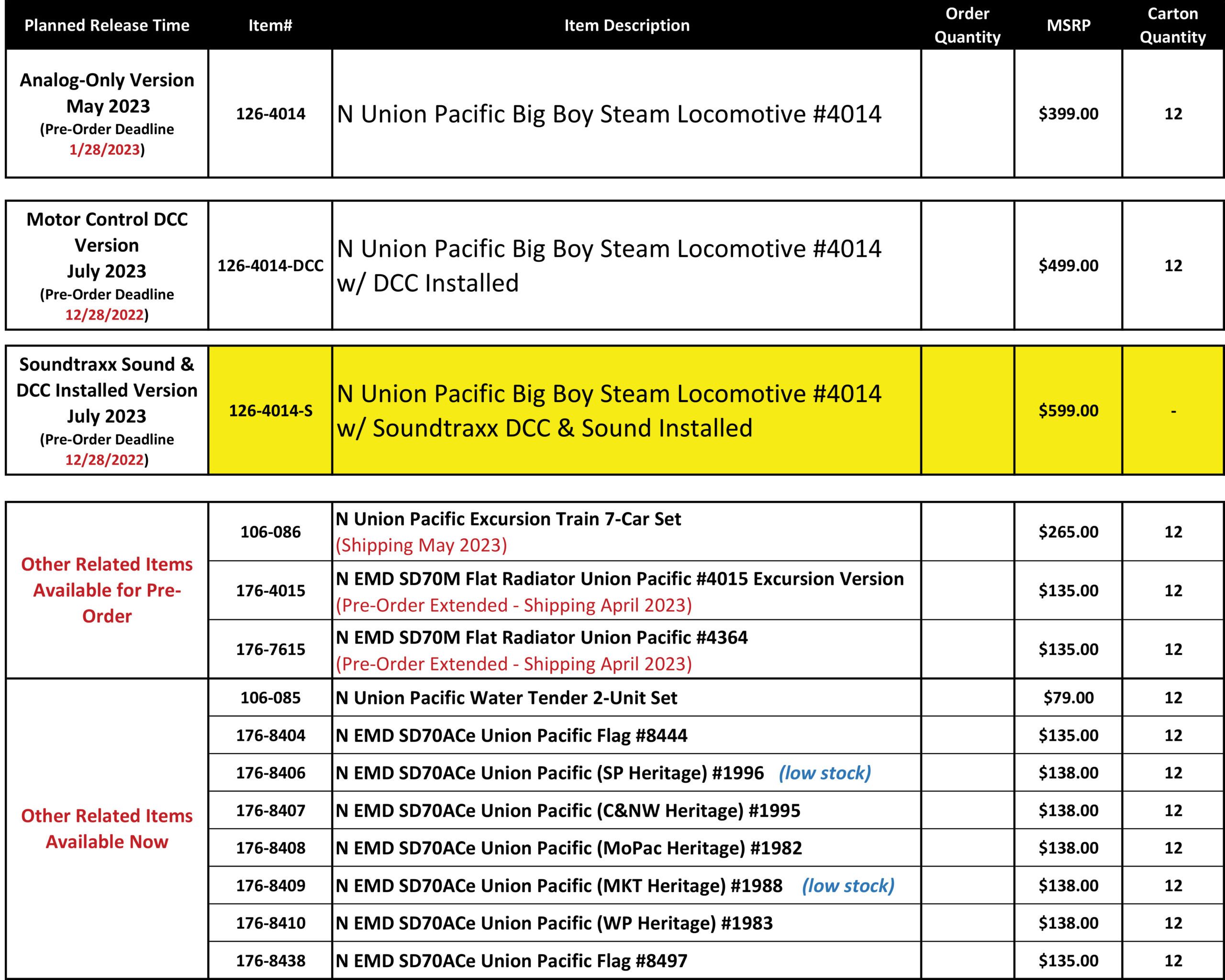Click $135.00 MSRP for item 176-7615

[1069, 649]
